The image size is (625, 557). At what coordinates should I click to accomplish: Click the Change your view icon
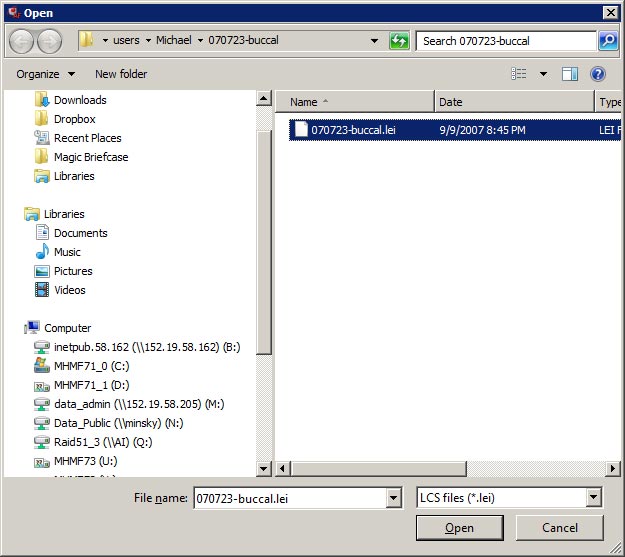pos(519,74)
